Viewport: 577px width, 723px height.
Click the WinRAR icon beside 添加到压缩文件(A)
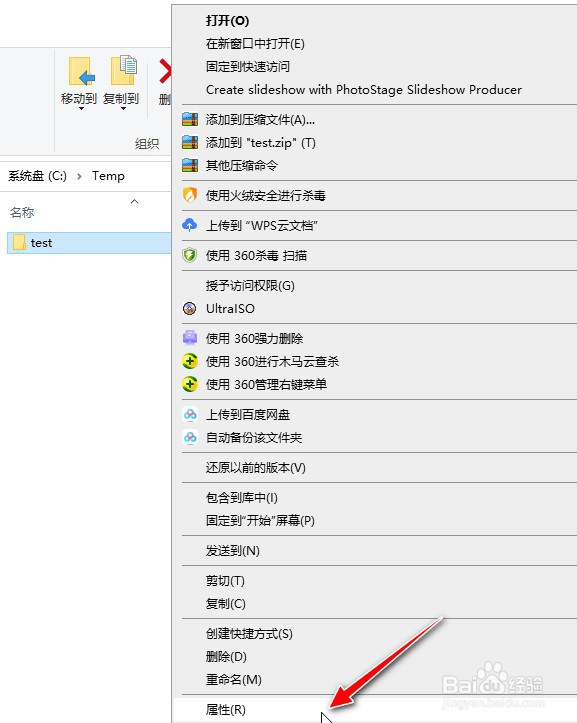[x=190, y=119]
